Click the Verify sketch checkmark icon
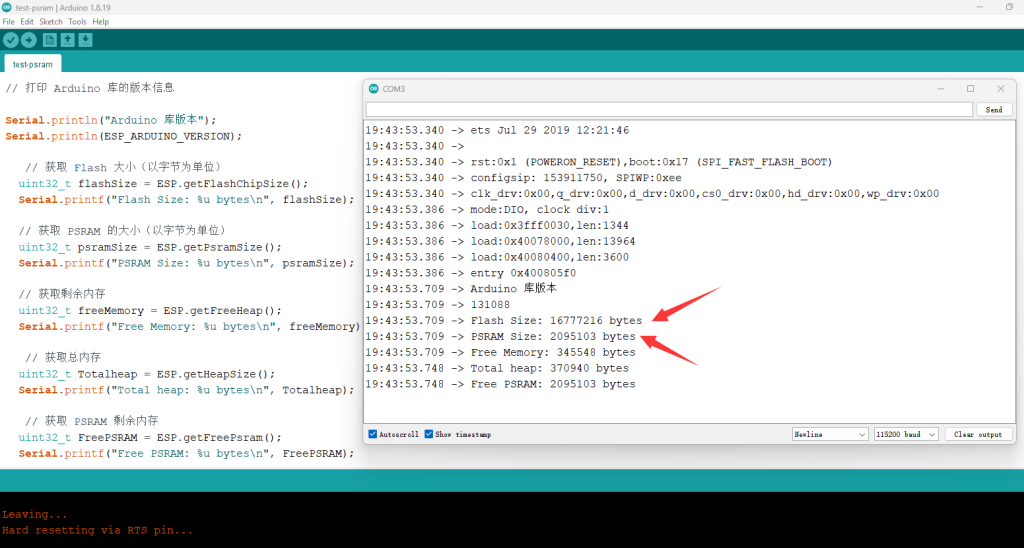Viewport: 1024px width, 548px height. 11,40
